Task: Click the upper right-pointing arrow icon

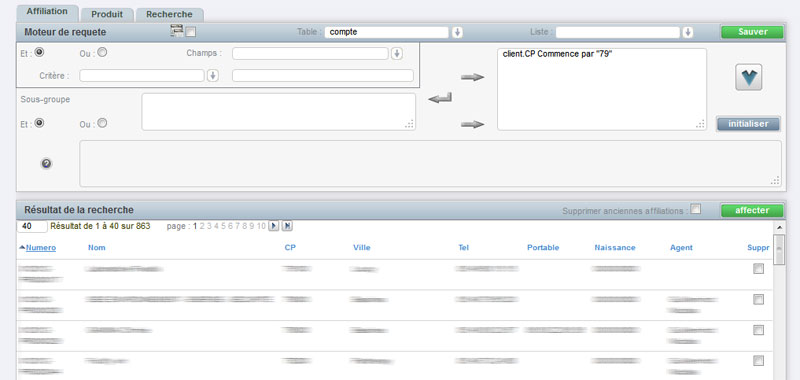Action: tap(472, 77)
